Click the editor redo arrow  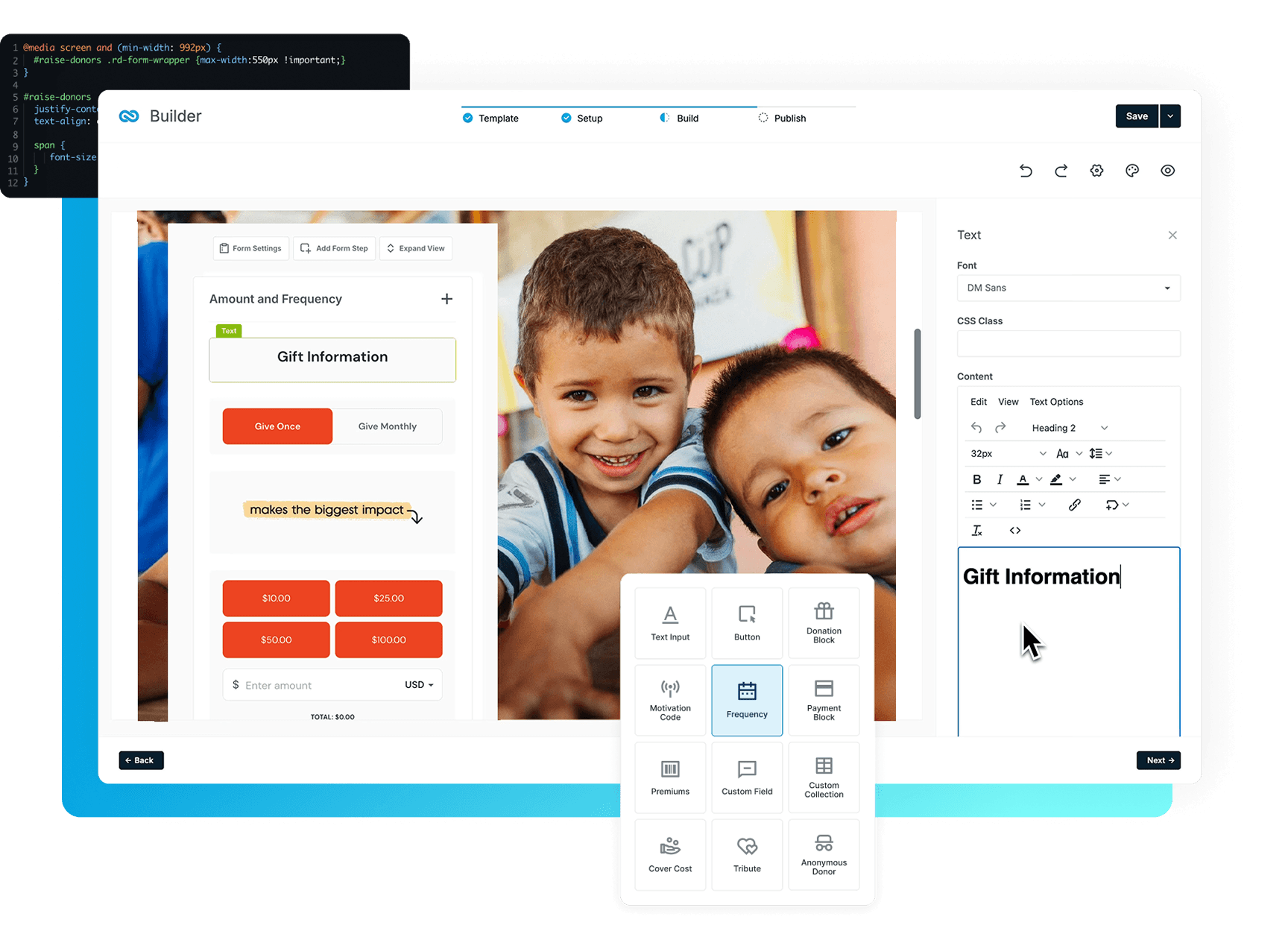(1000, 428)
